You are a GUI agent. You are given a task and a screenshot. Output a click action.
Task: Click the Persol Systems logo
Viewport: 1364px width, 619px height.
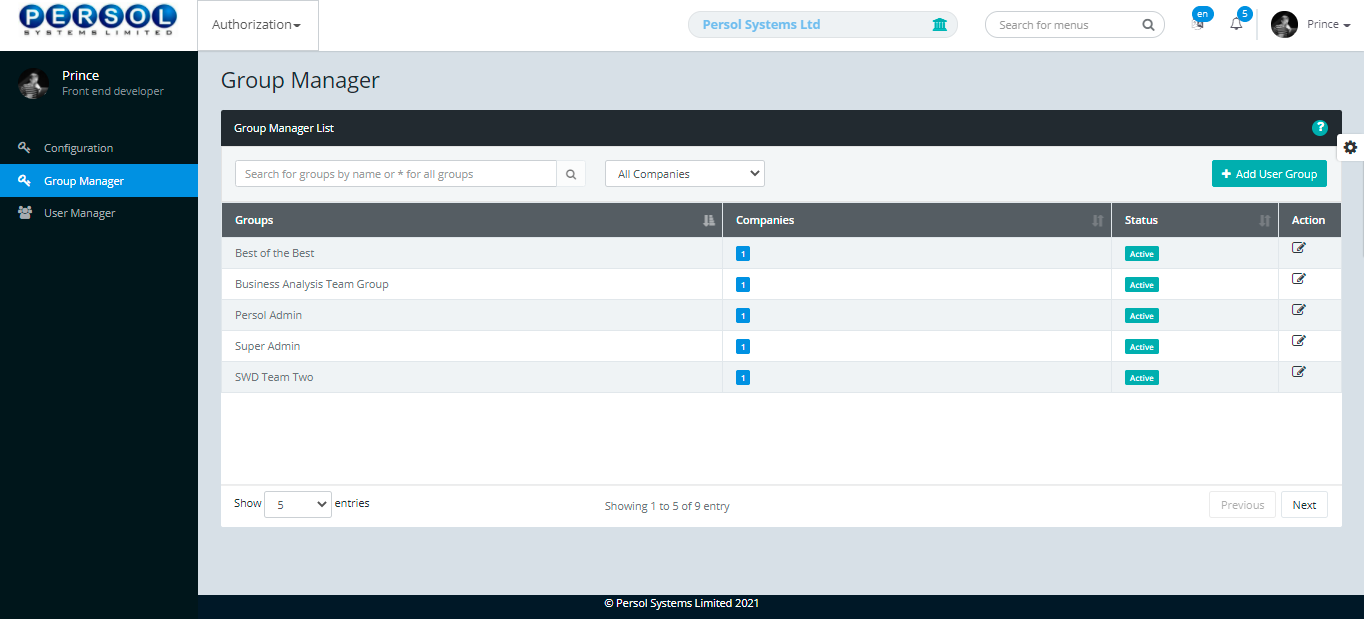pyautogui.click(x=98, y=20)
